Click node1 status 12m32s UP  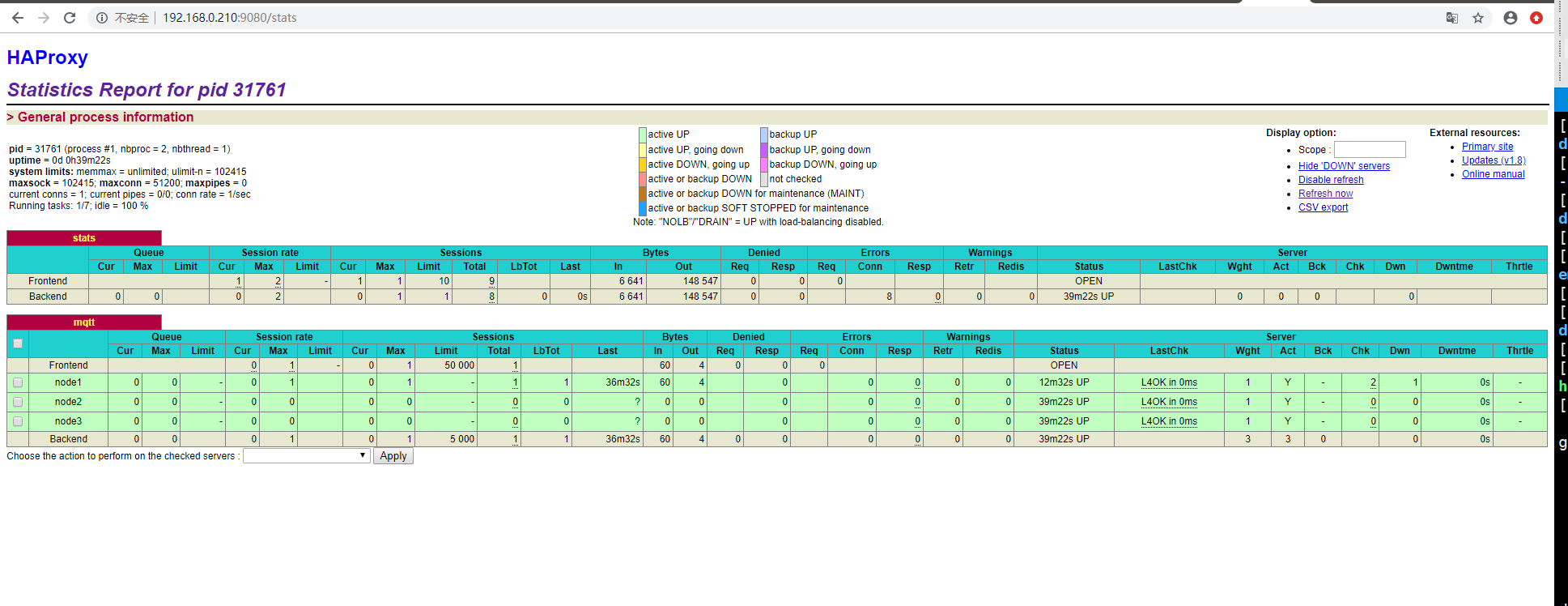pyautogui.click(x=1064, y=382)
